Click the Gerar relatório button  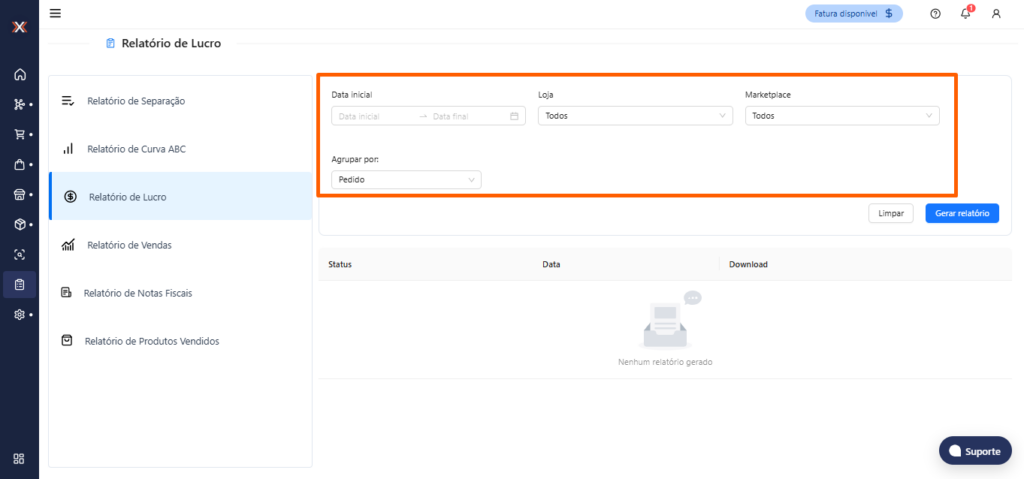pyautogui.click(x=961, y=213)
